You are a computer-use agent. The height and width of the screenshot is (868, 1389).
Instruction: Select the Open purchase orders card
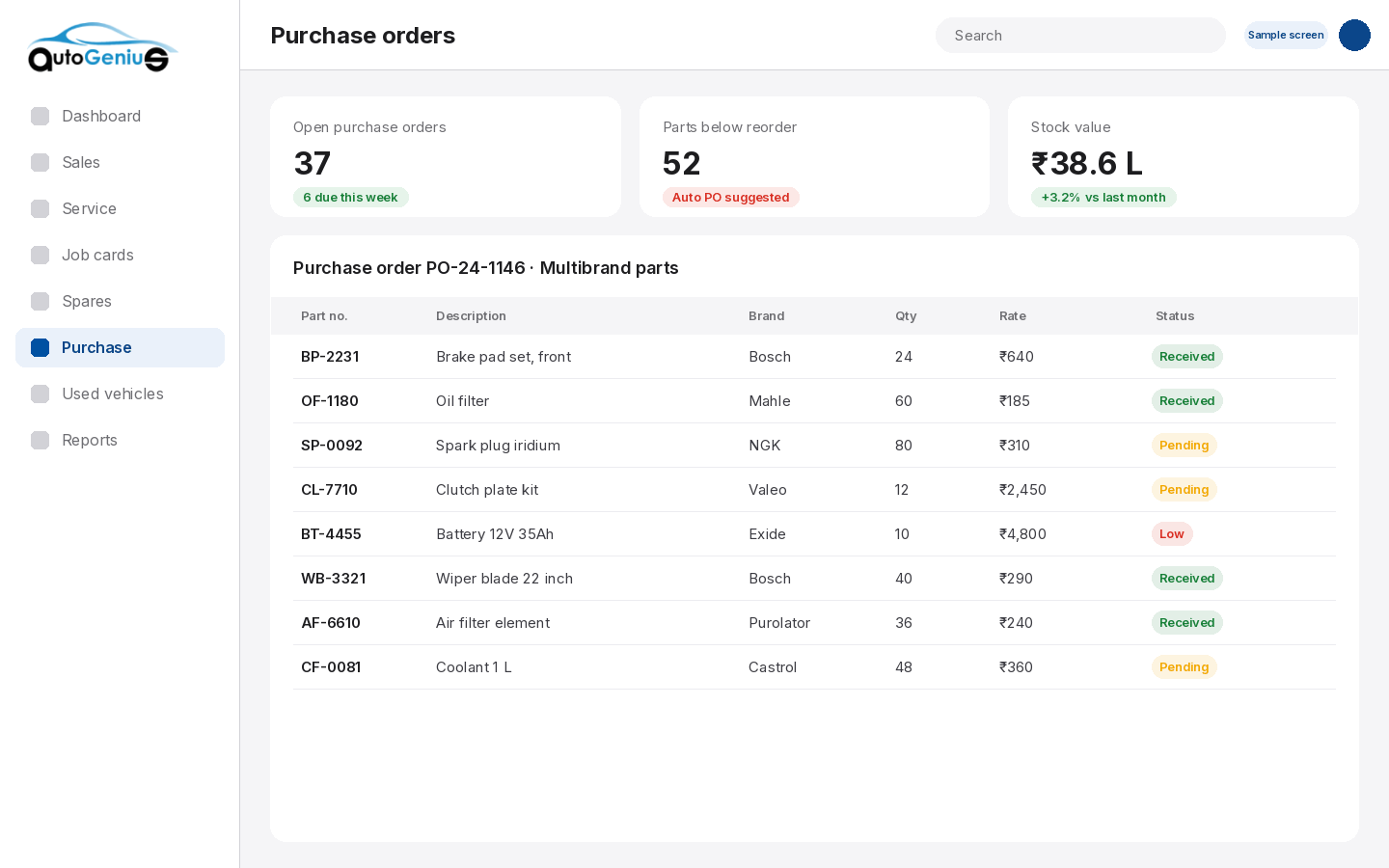point(446,156)
